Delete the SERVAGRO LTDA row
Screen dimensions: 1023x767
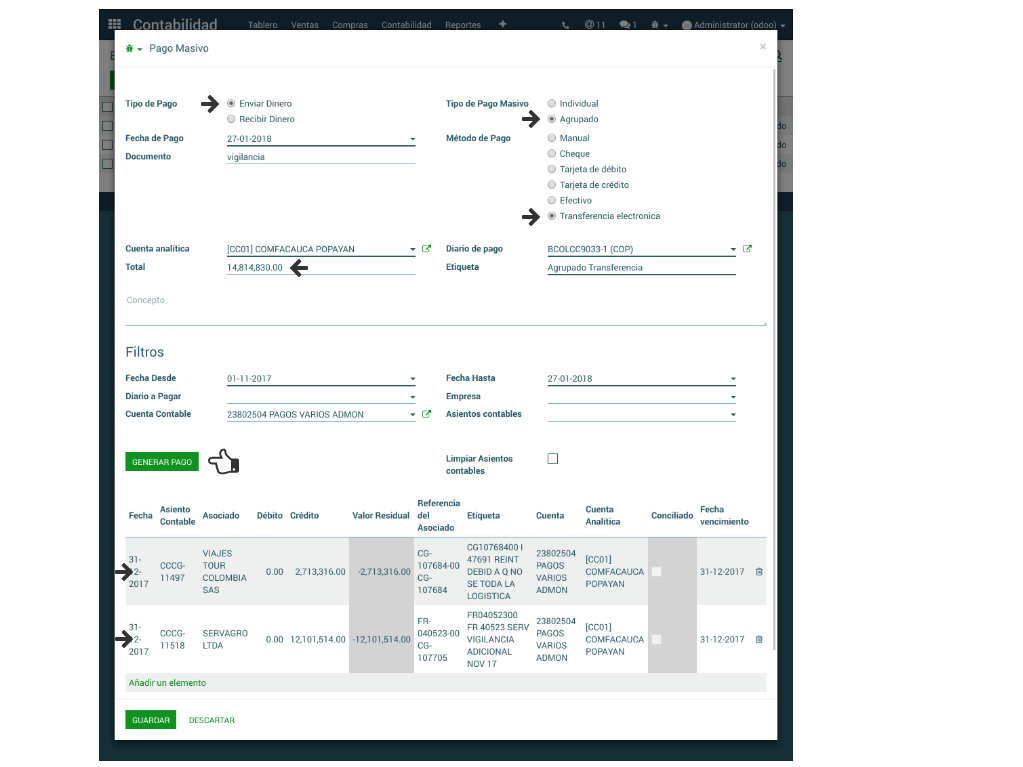tap(759, 639)
